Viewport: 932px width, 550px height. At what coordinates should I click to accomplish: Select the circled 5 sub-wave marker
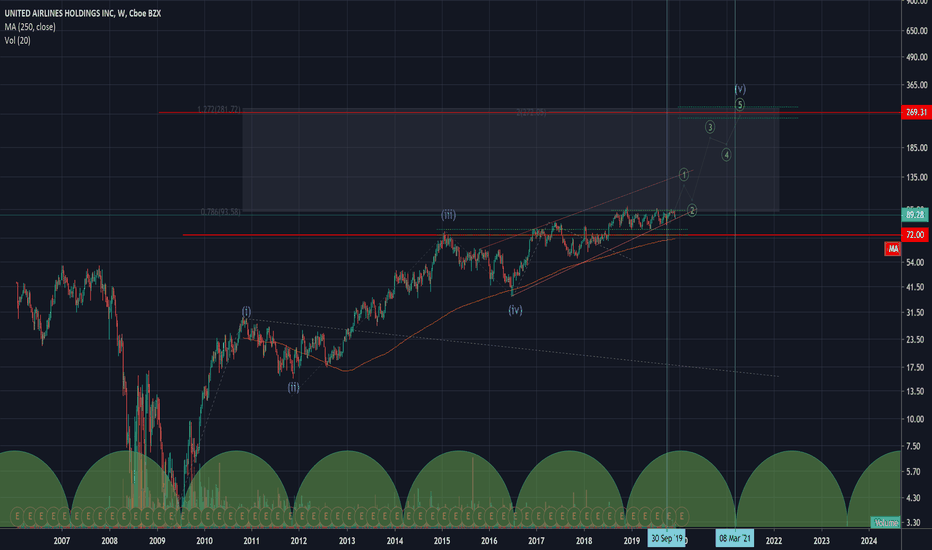click(x=739, y=105)
